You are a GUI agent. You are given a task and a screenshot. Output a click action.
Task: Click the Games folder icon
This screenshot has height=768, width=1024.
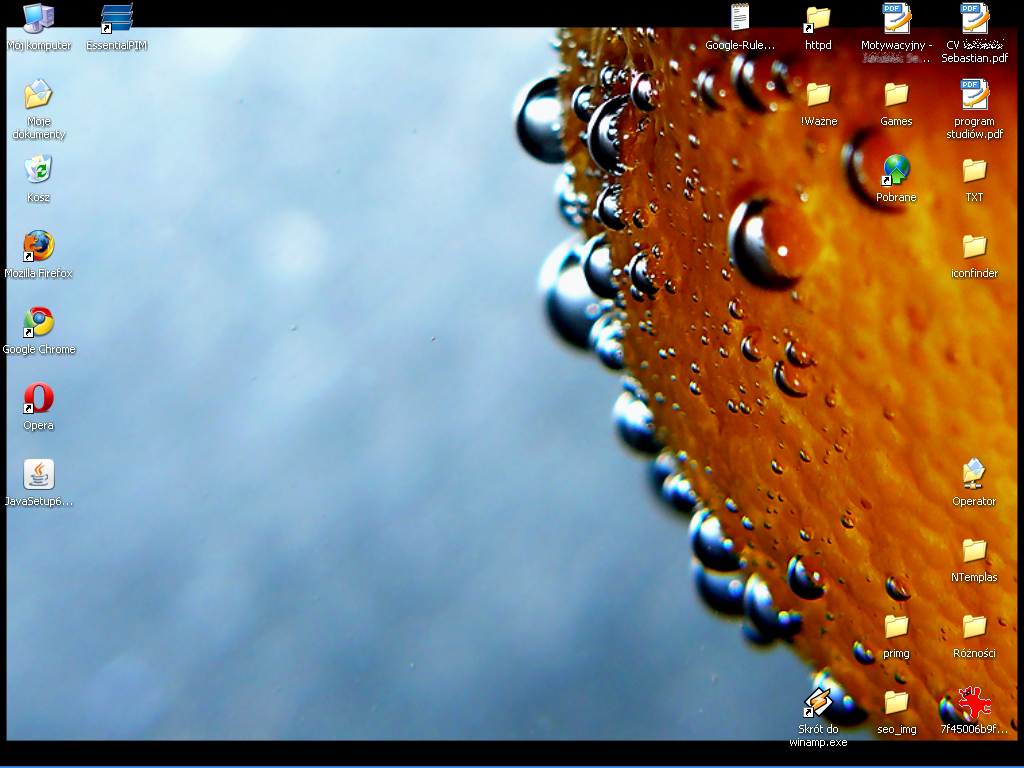coord(896,95)
